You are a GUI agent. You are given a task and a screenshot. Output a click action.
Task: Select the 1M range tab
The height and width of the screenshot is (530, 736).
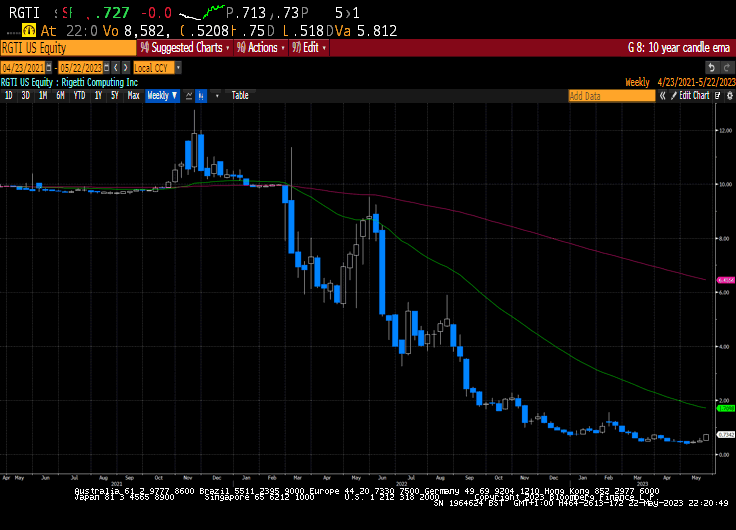43,96
